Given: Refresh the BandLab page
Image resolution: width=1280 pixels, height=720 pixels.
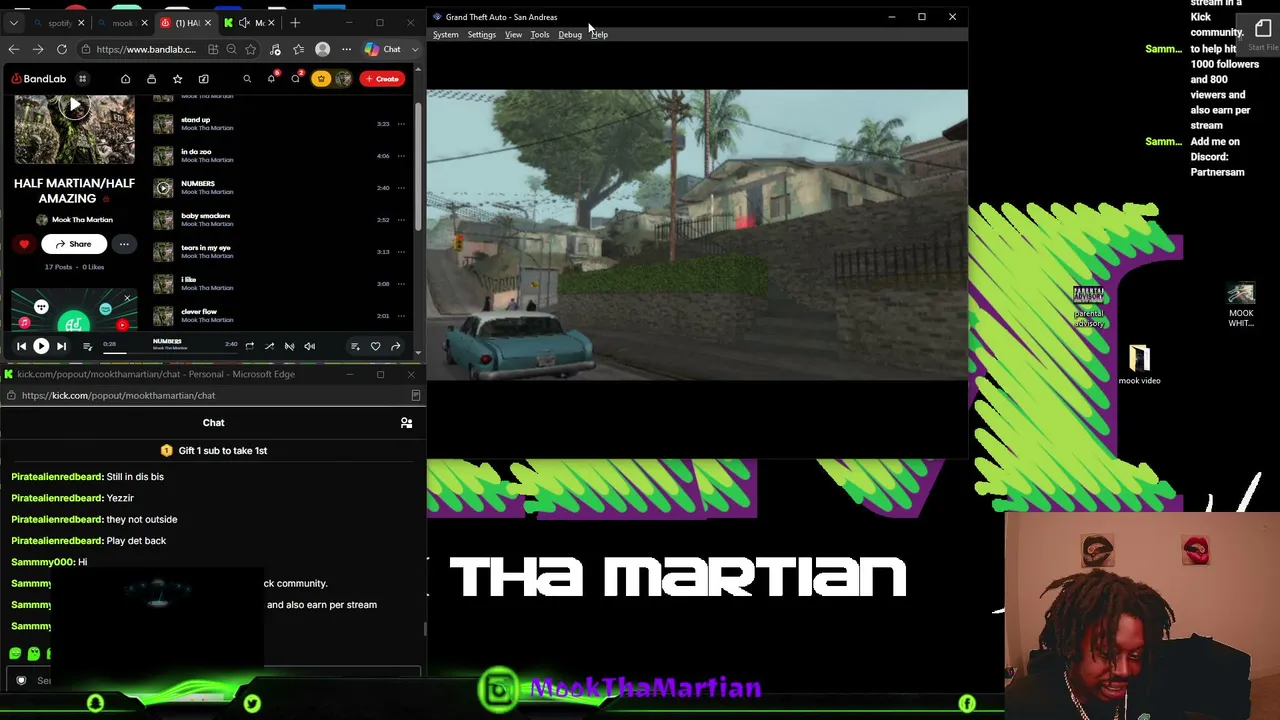Looking at the screenshot, I should point(62,49).
